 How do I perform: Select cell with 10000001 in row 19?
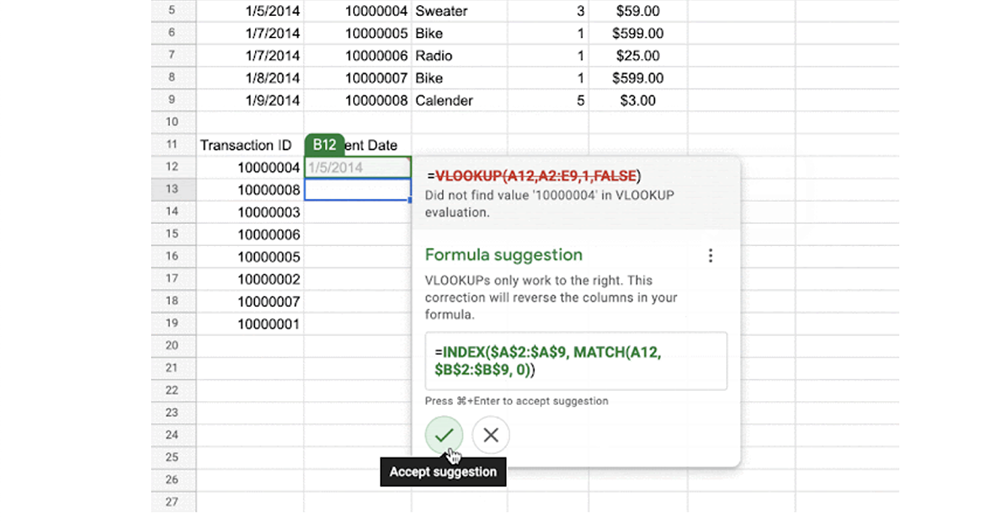click(250, 323)
